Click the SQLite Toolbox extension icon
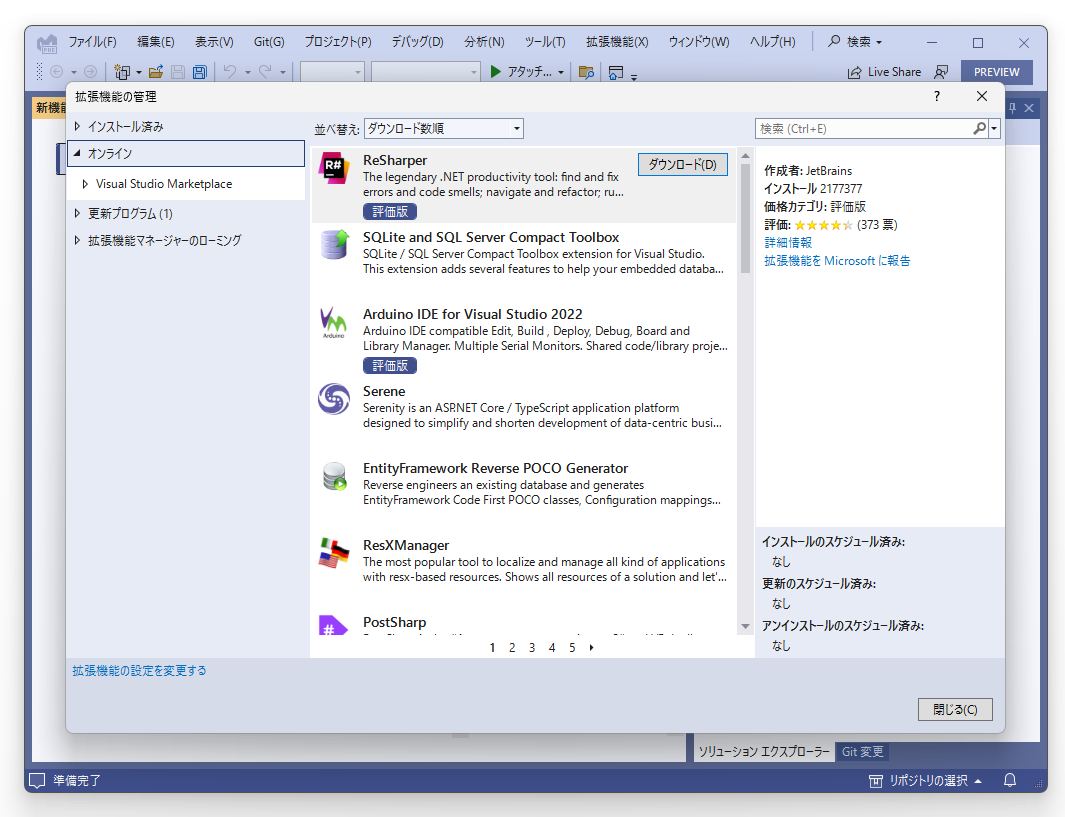This screenshot has height=817, width=1065. (x=334, y=244)
